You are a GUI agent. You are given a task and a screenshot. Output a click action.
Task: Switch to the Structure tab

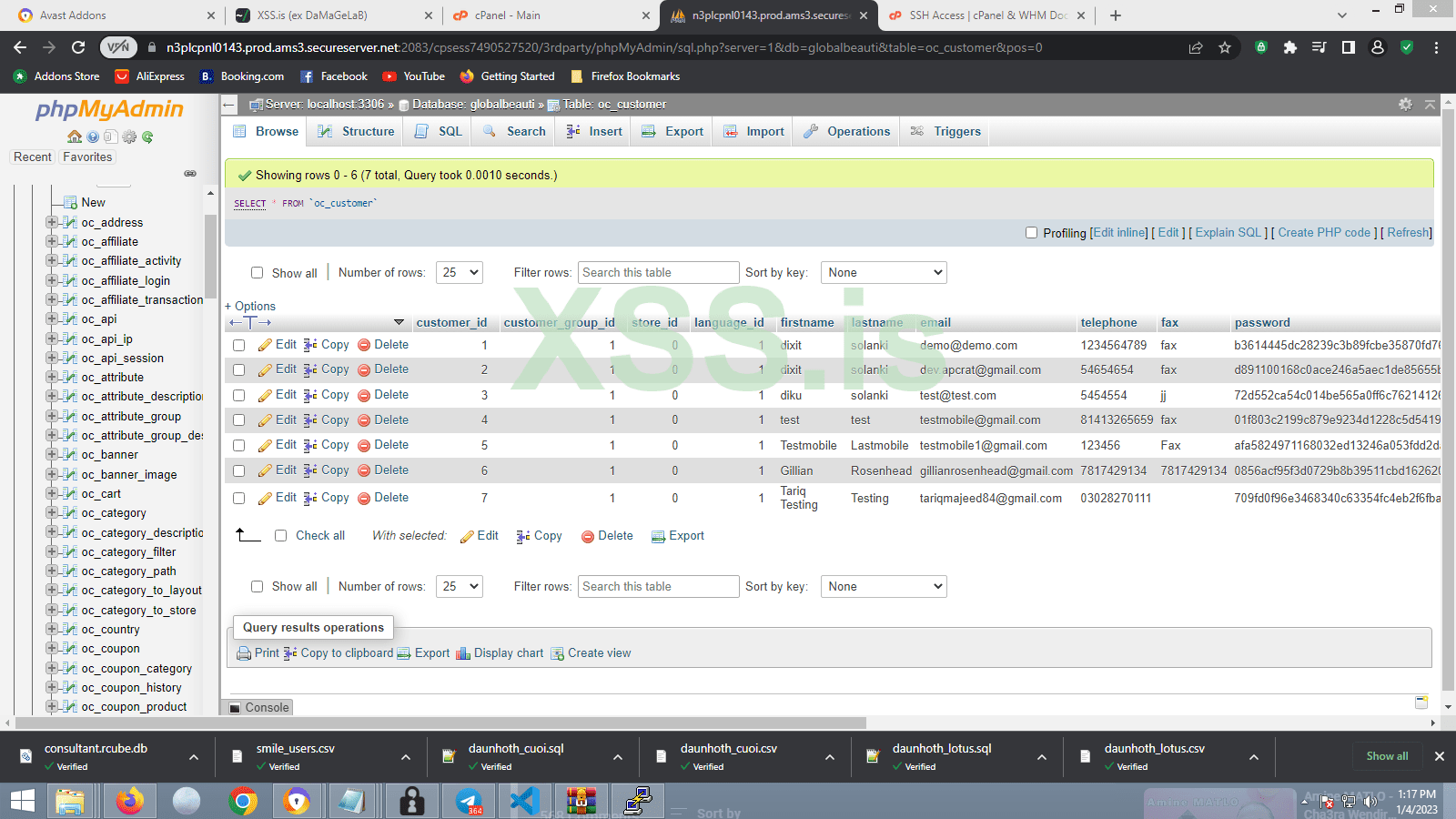[x=356, y=132]
